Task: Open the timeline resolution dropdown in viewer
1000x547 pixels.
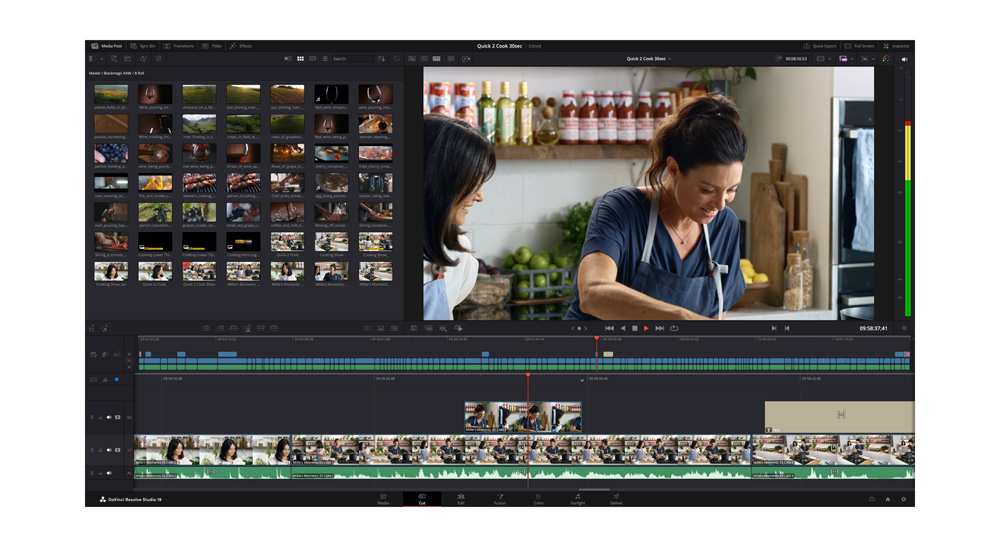Action: click(x=822, y=59)
